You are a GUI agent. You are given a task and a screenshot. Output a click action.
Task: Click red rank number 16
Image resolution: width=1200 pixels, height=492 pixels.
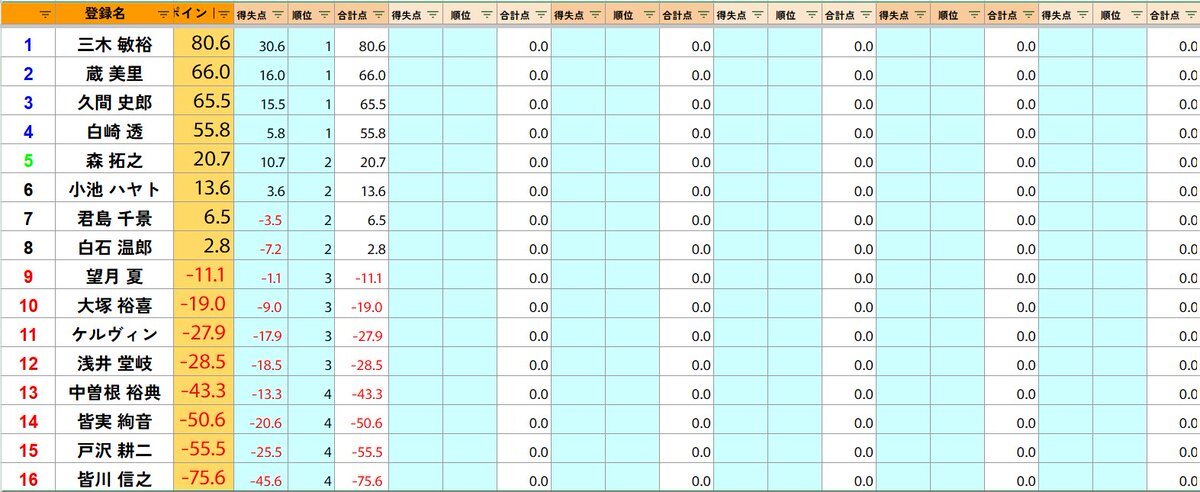tap(28, 480)
